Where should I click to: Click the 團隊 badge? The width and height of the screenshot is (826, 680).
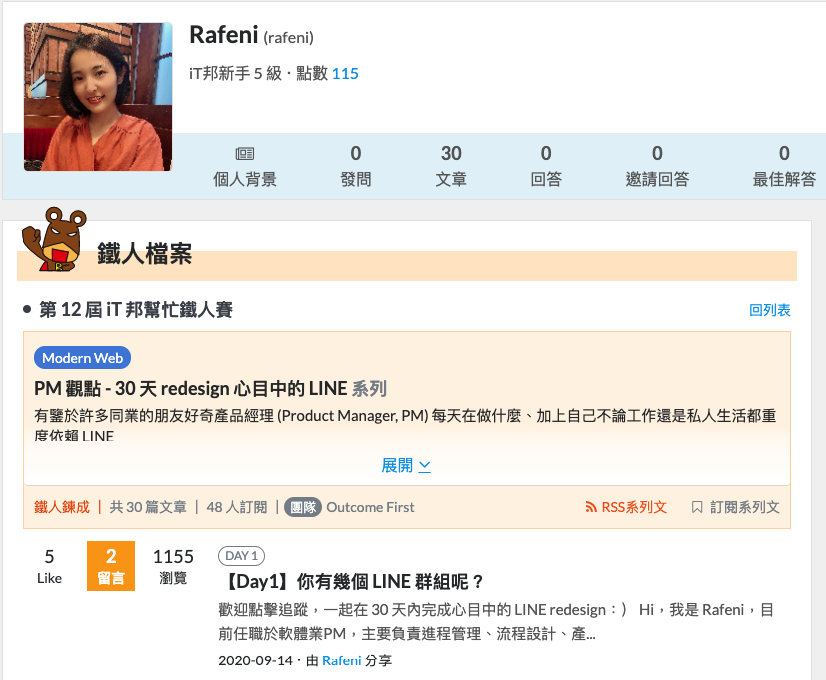coord(303,507)
